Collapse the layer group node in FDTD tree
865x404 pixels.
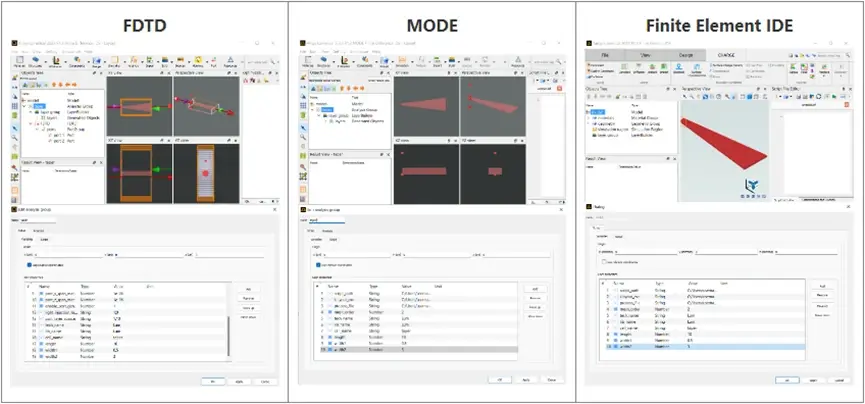pos(30,112)
